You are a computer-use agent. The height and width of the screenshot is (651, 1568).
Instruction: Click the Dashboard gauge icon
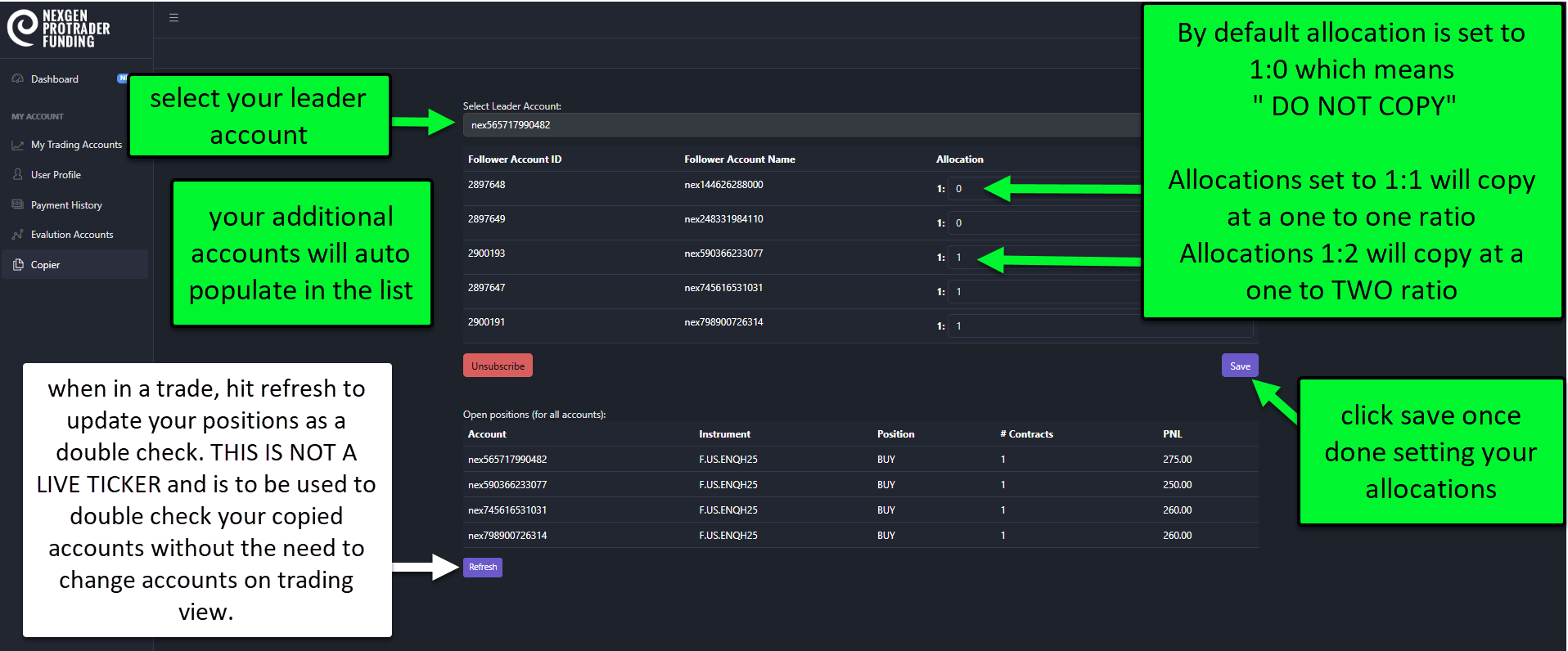coord(18,79)
